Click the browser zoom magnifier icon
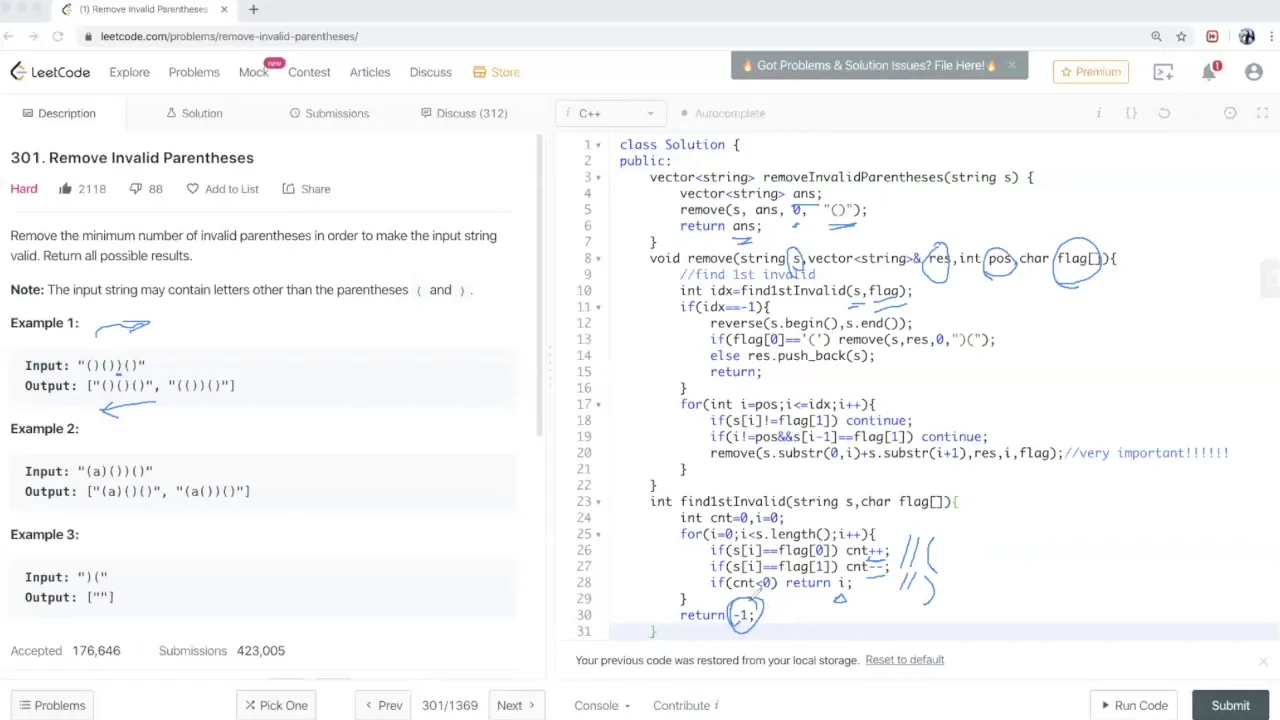 [x=1156, y=36]
